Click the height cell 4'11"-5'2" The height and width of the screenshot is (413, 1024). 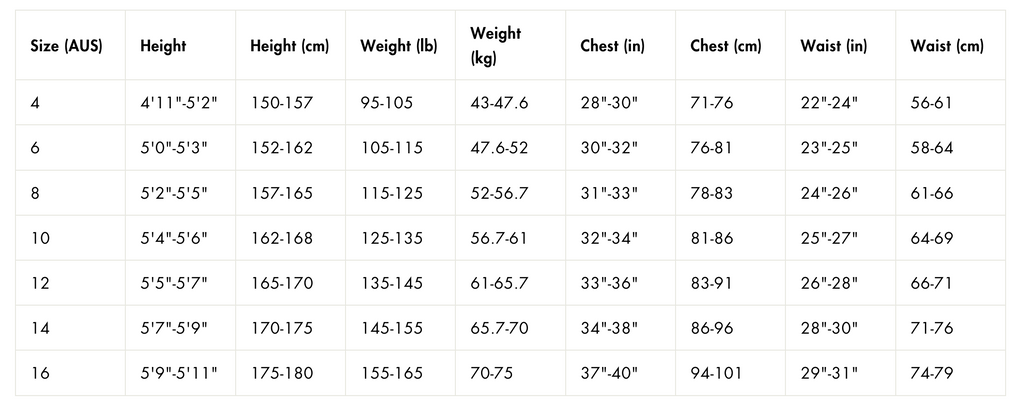pos(176,102)
